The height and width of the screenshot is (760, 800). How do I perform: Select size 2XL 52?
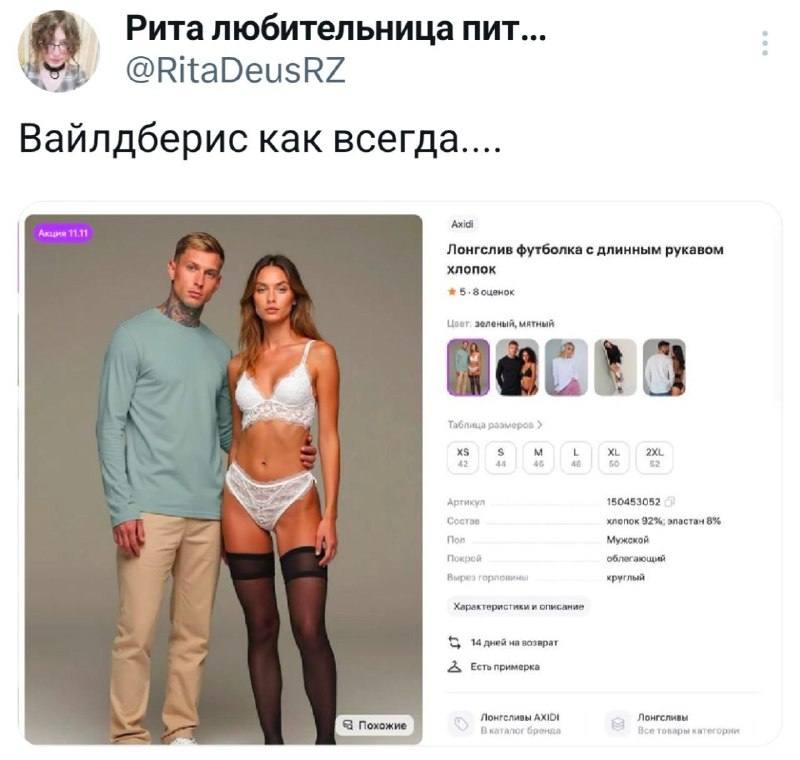click(x=655, y=458)
